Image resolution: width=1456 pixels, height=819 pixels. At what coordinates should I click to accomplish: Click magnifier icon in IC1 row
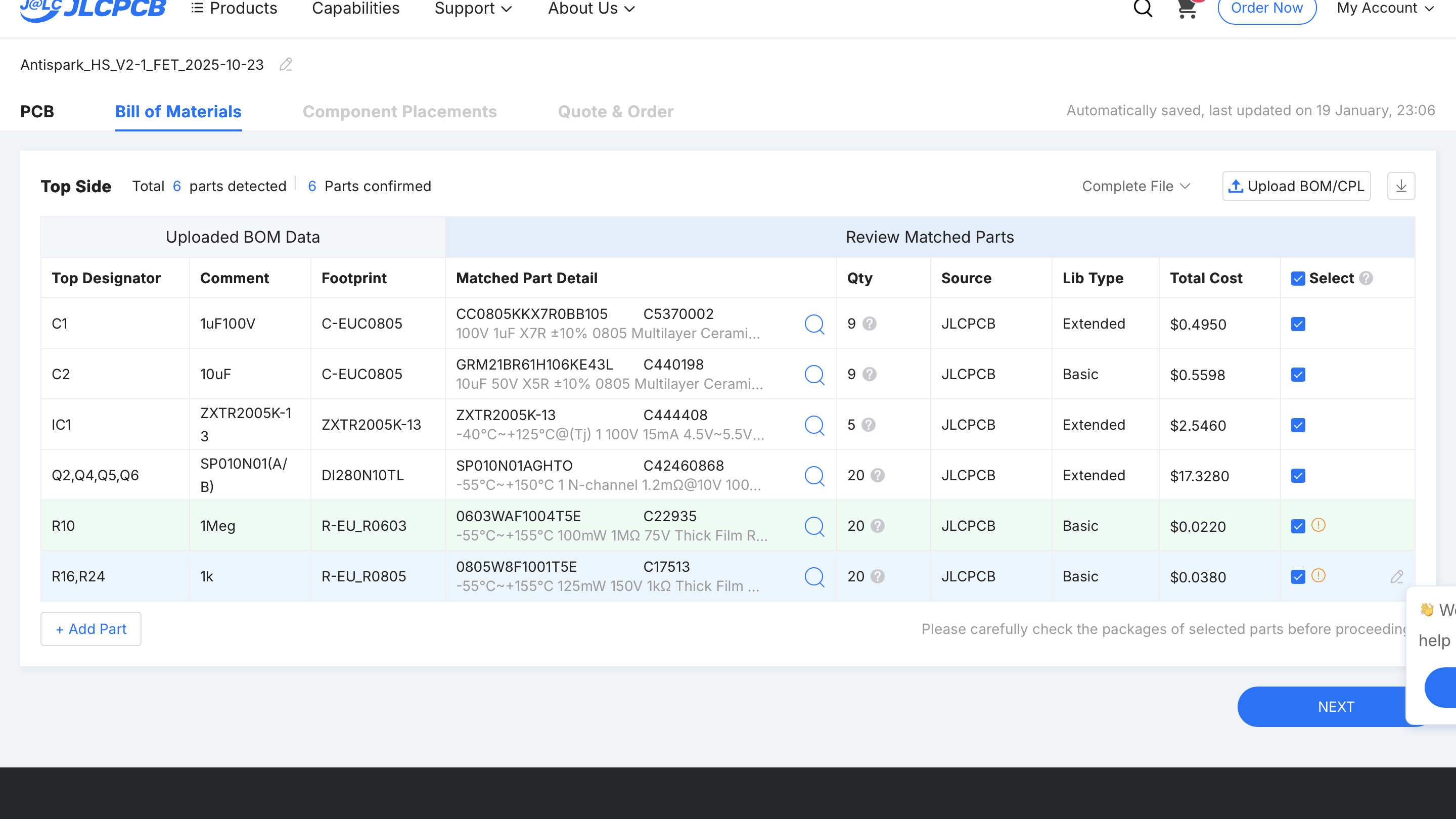tap(814, 425)
